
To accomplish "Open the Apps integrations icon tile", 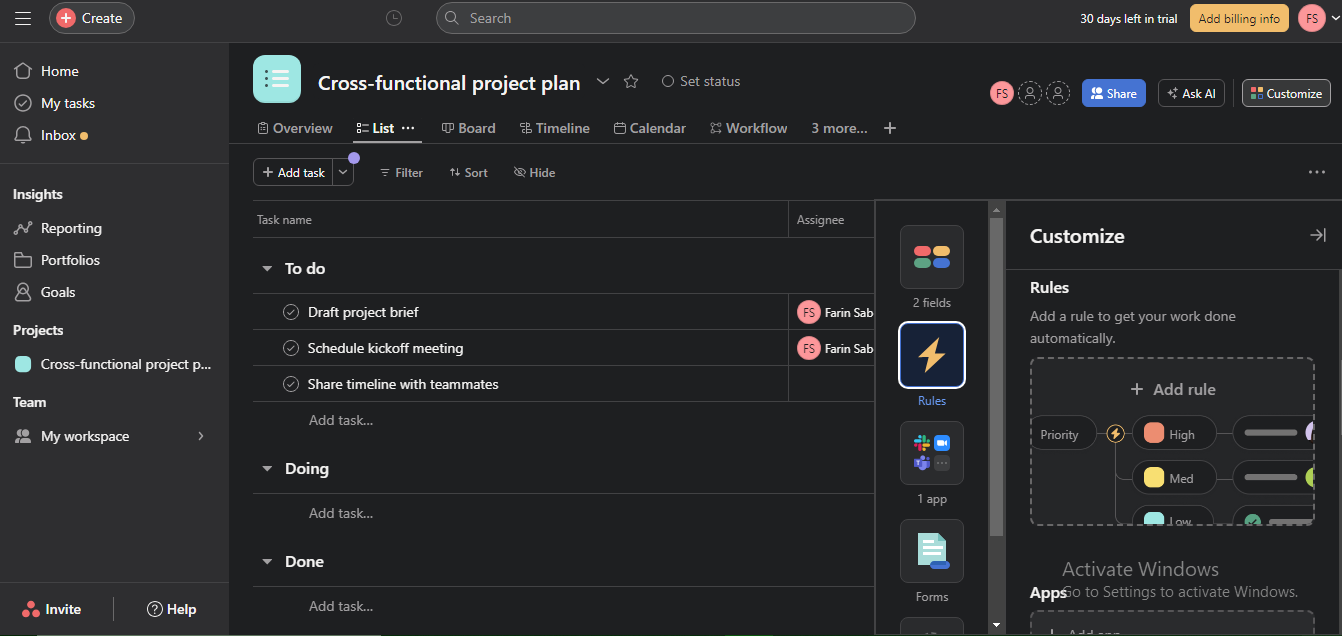I will pos(931,453).
